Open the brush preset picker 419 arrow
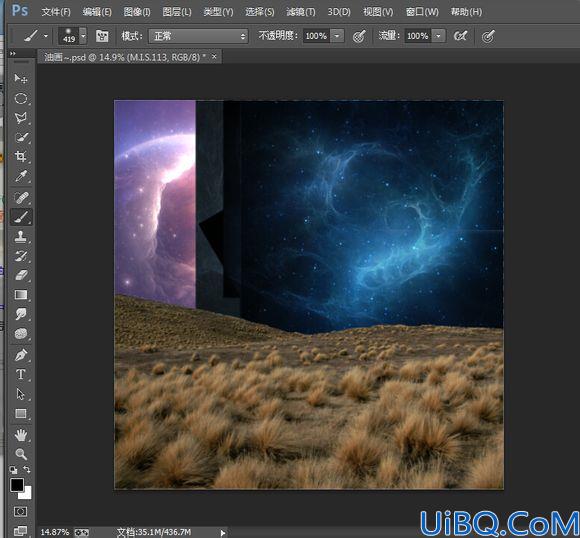Viewport: 580px width, 538px height. tap(84, 36)
